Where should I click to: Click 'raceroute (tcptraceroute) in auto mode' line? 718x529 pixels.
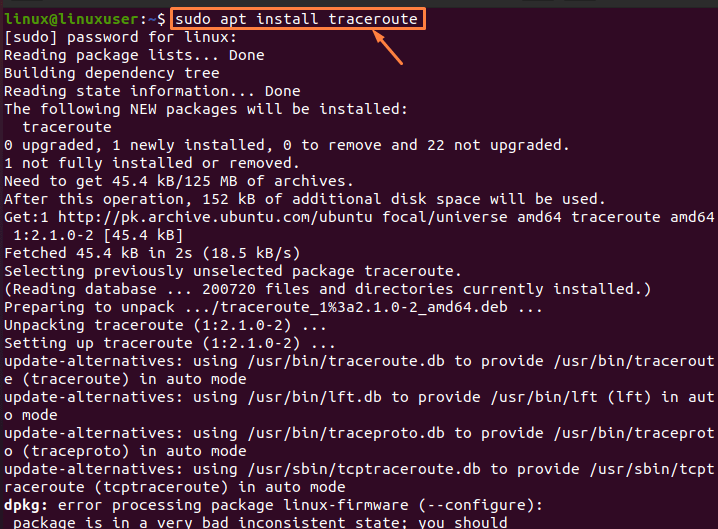click(174, 487)
